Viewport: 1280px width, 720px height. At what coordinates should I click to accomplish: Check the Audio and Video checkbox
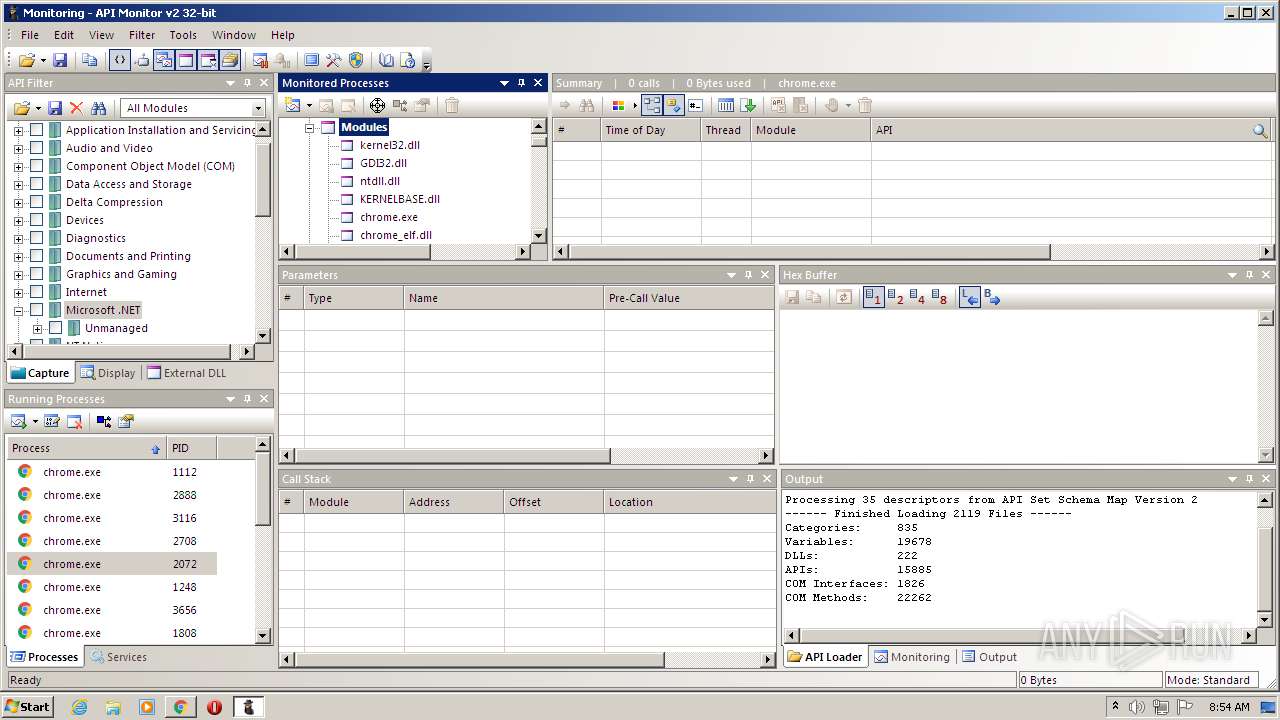(x=37, y=148)
